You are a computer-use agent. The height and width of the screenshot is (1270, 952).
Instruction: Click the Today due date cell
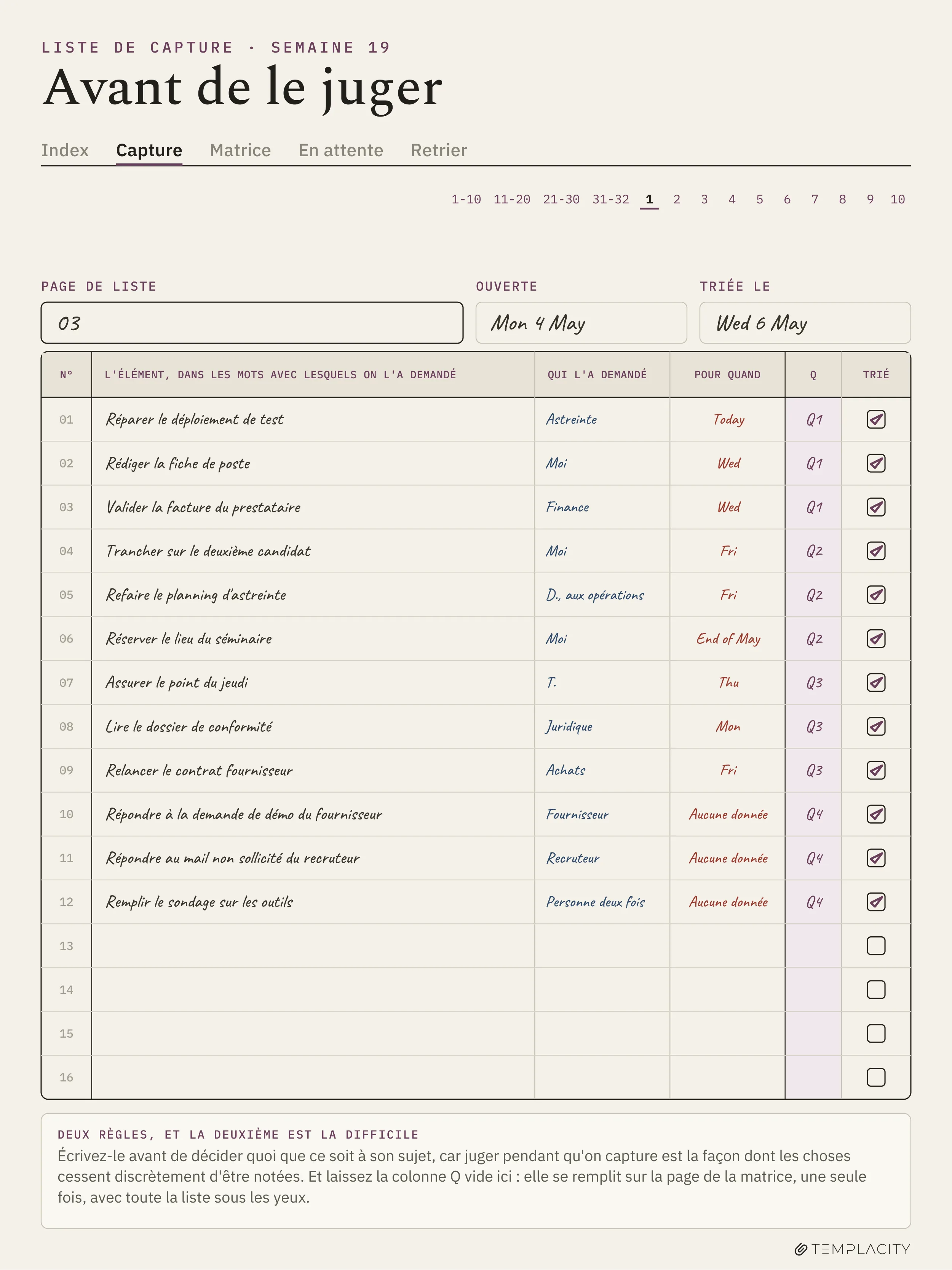click(x=728, y=419)
